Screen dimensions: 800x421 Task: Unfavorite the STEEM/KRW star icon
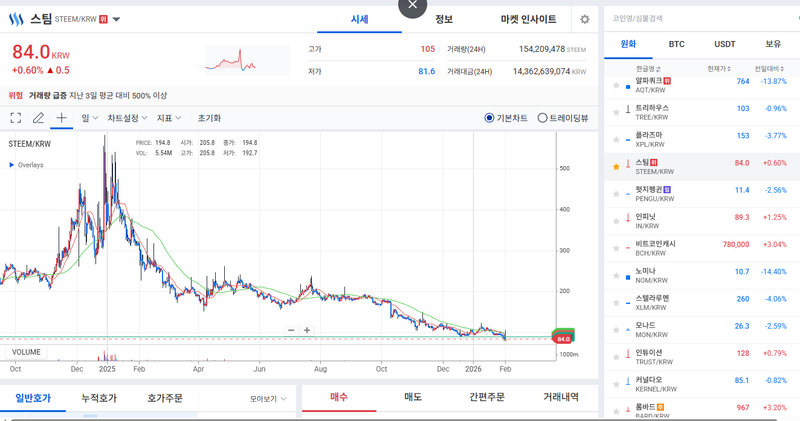pos(616,163)
